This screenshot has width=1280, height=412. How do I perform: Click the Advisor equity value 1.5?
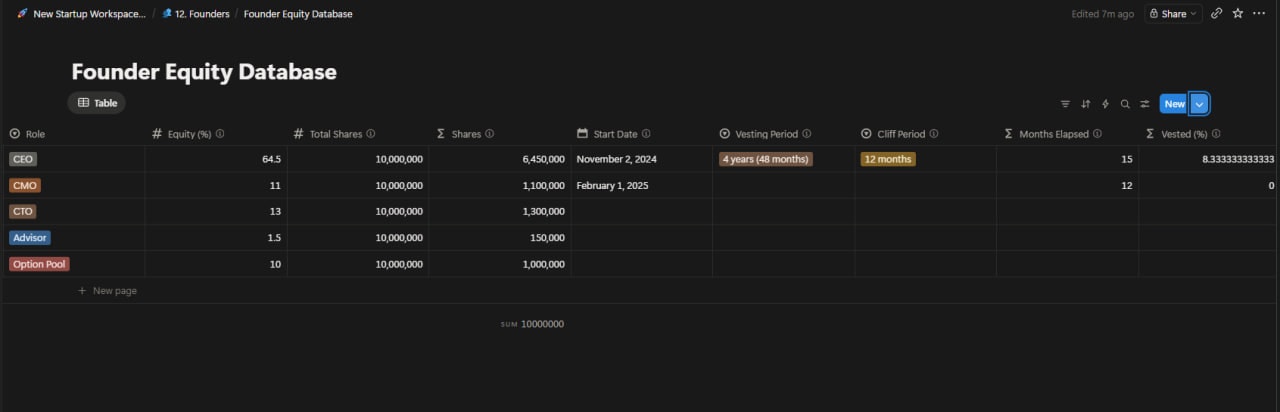click(x=274, y=238)
